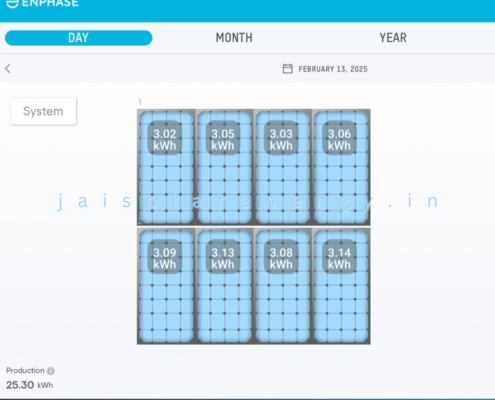Select the panel producing 3.05 kWh
Image resolution: width=495 pixels, height=400 pixels.
[224, 167]
